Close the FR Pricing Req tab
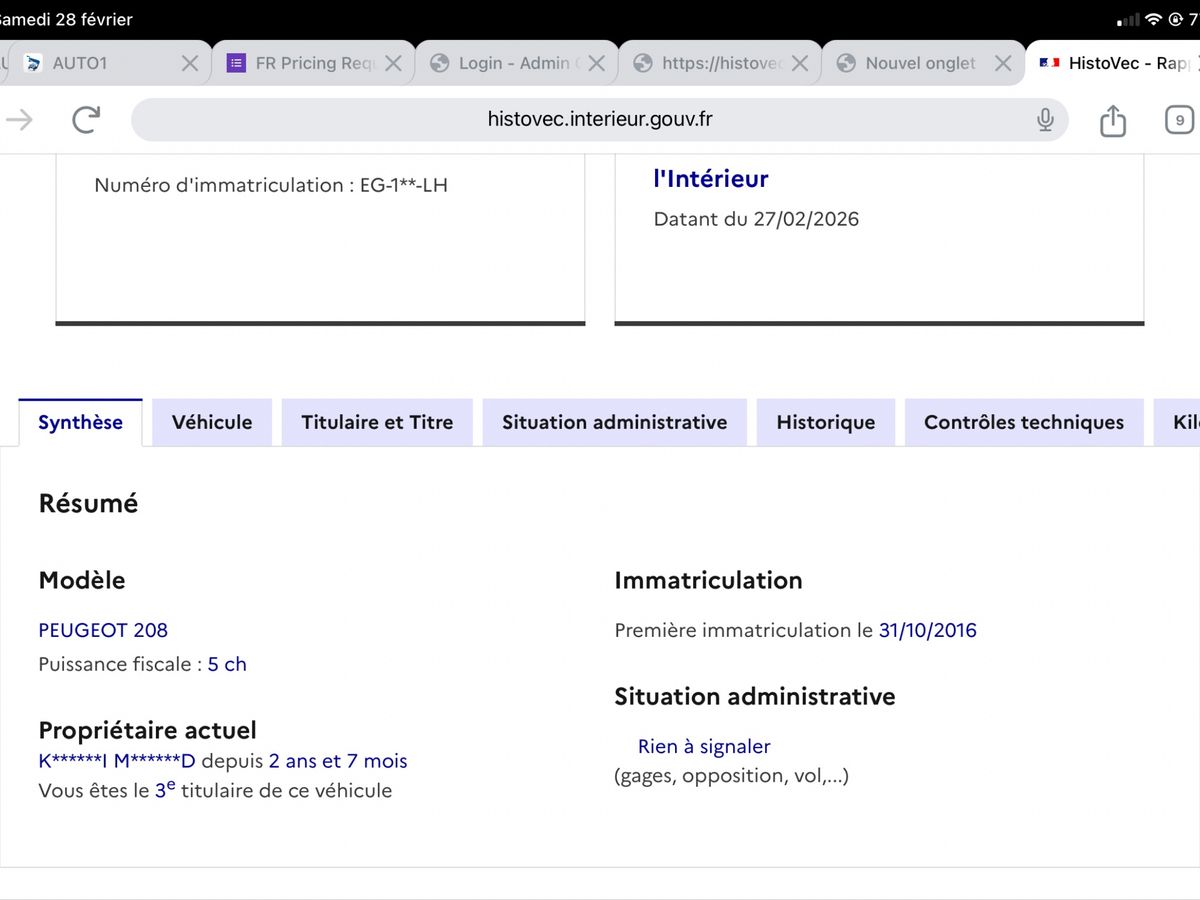This screenshot has height=900, width=1200. (x=393, y=63)
